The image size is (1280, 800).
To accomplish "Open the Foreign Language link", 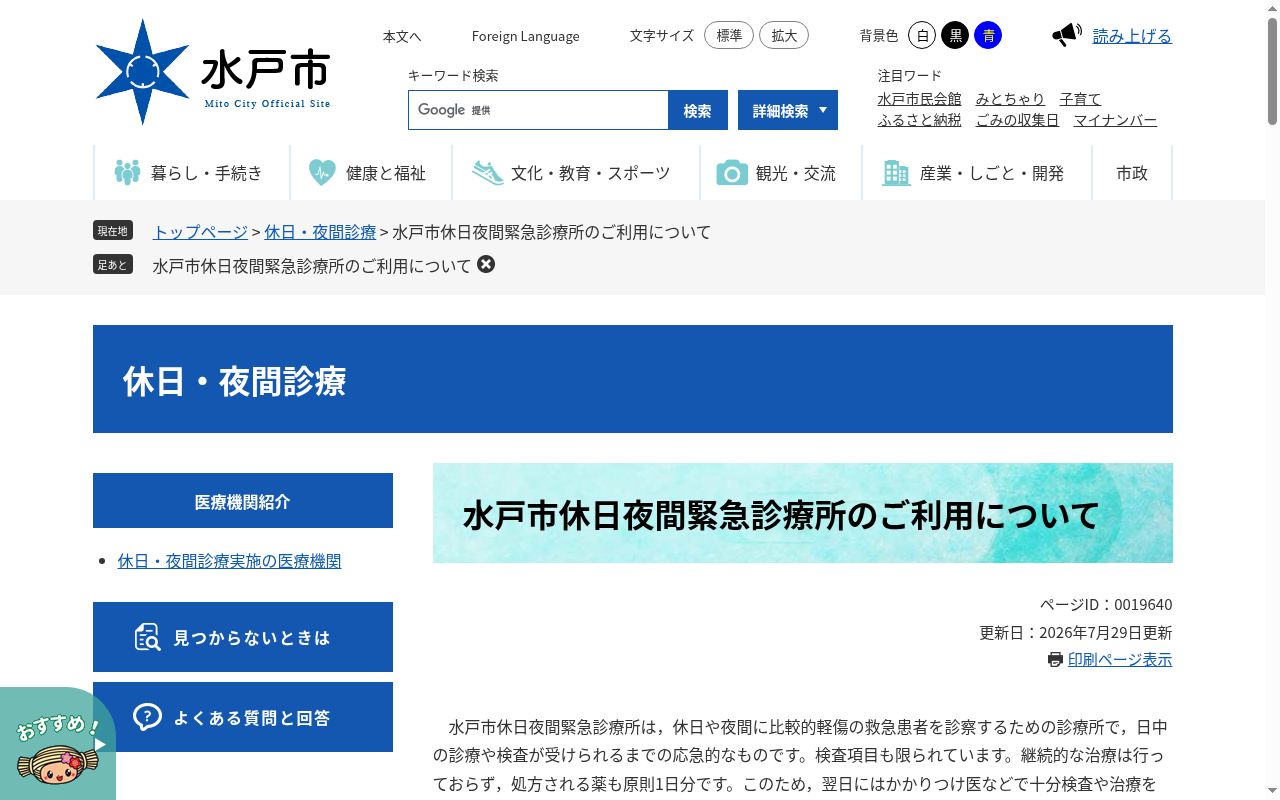I will point(526,36).
